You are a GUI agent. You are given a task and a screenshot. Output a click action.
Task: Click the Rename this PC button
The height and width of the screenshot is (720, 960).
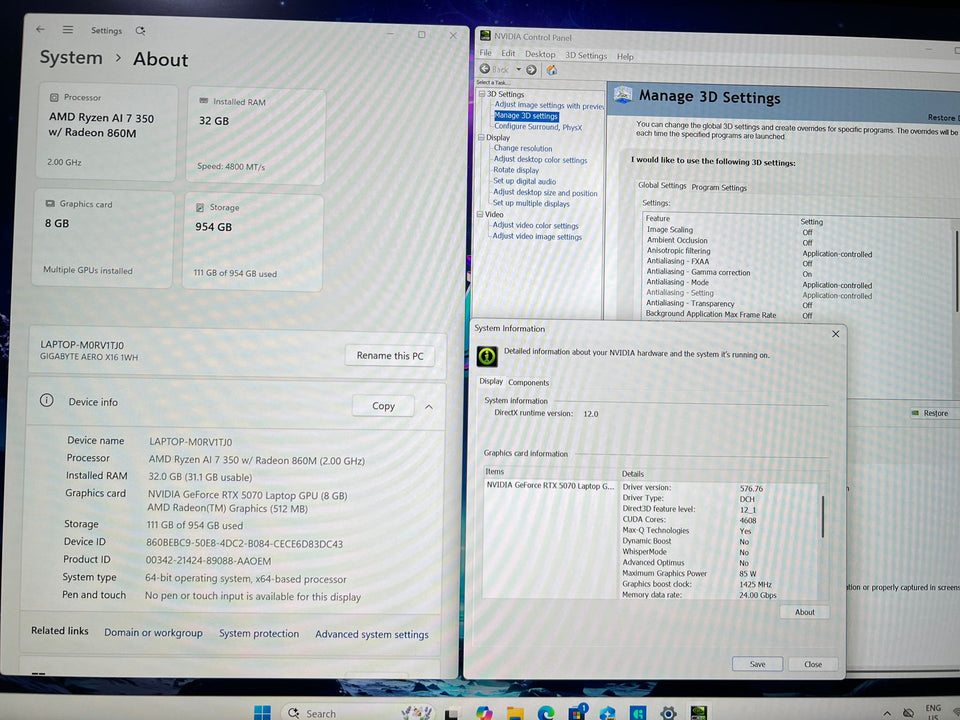click(x=390, y=356)
